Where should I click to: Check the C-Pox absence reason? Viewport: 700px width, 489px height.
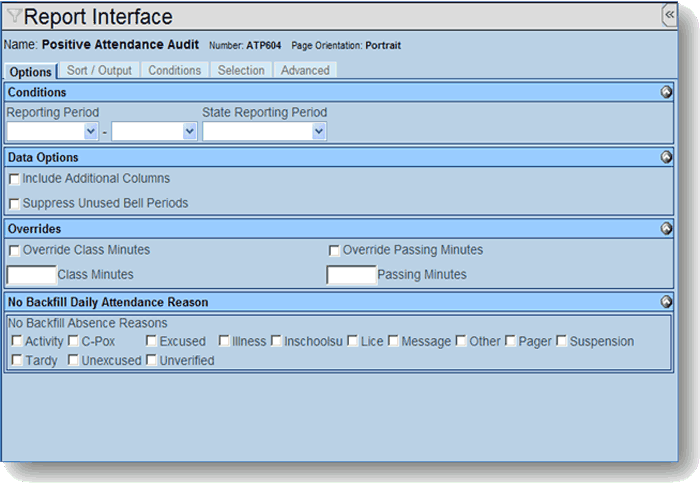[73, 341]
